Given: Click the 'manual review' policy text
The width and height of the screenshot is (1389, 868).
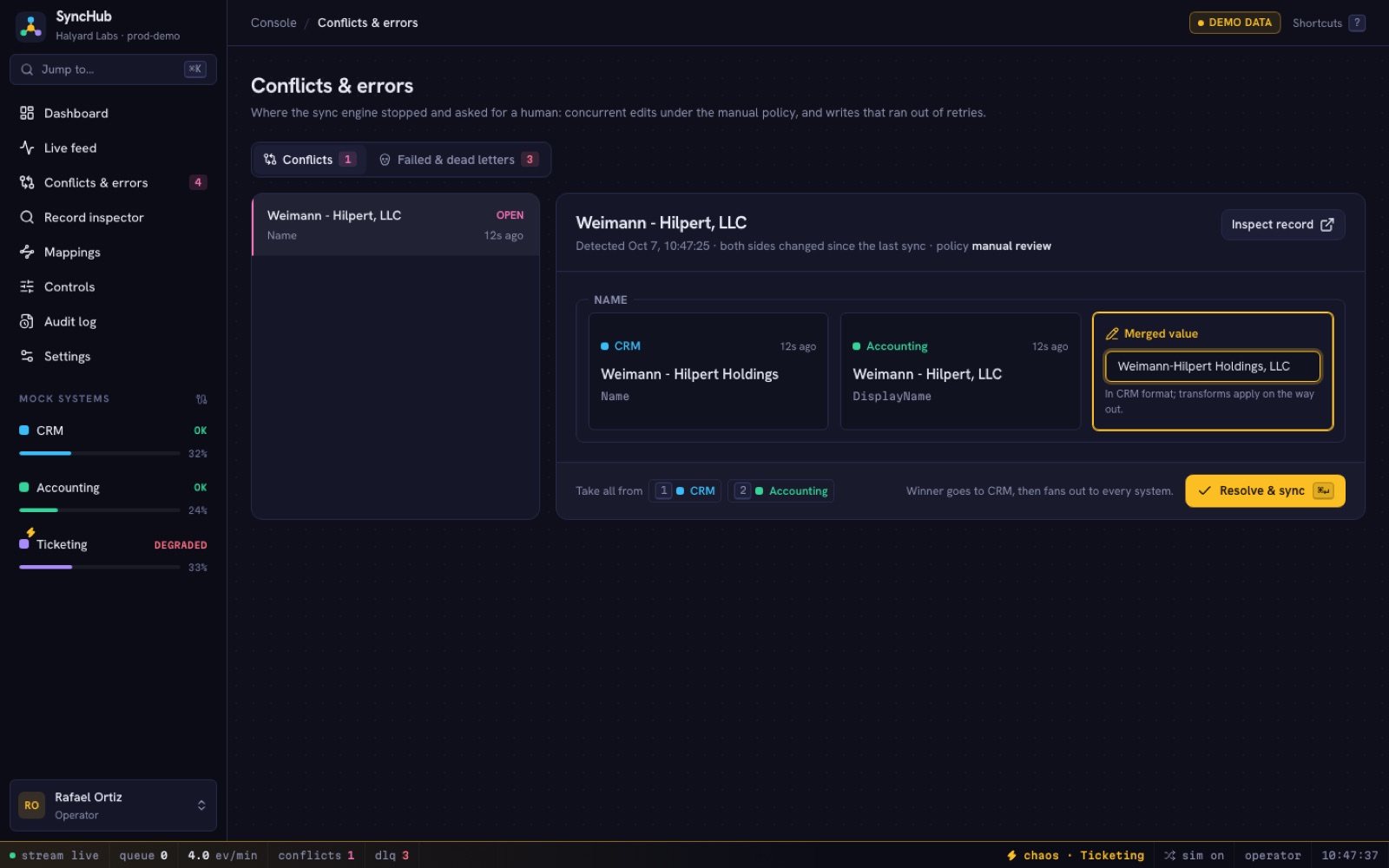Looking at the screenshot, I should tap(1011, 247).
